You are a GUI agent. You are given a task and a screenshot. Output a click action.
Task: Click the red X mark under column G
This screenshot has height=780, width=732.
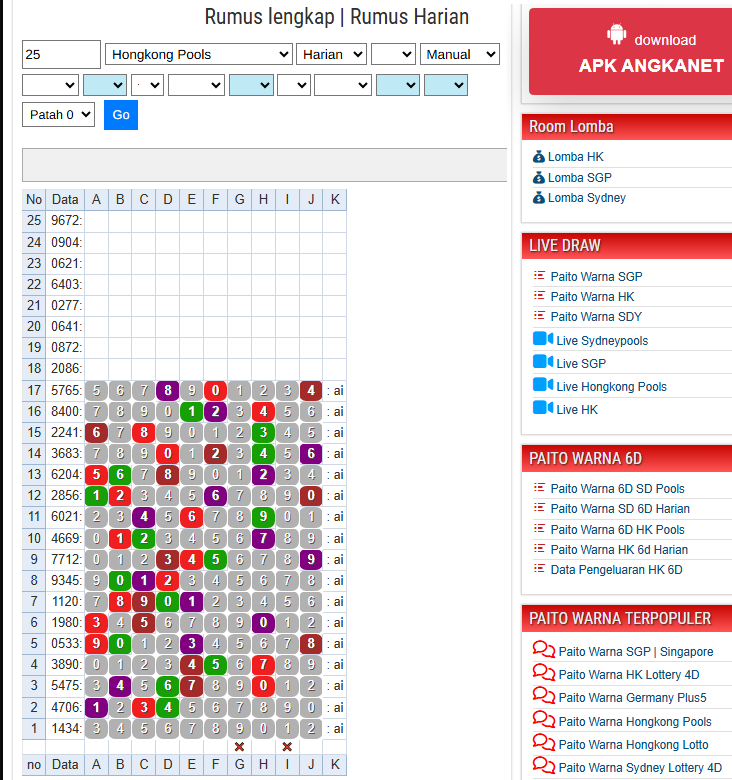point(239,746)
